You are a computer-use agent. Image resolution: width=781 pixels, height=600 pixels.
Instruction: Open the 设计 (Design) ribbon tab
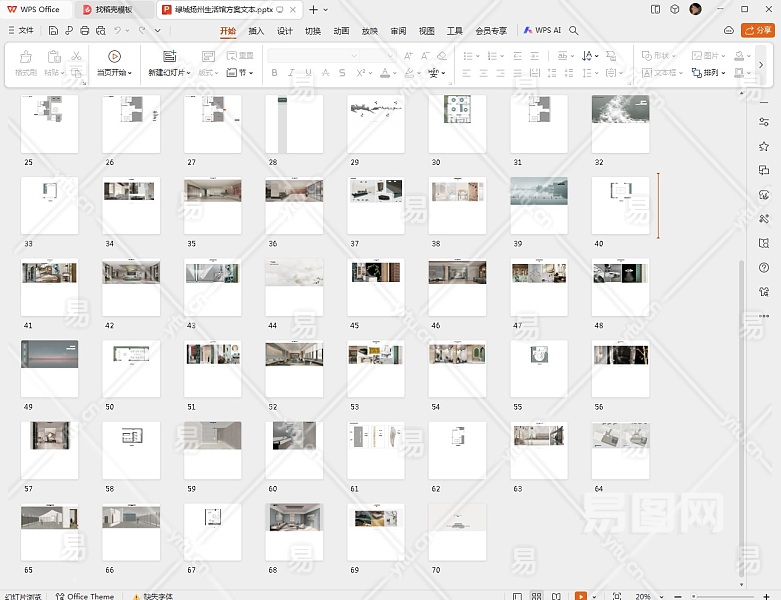(x=285, y=31)
